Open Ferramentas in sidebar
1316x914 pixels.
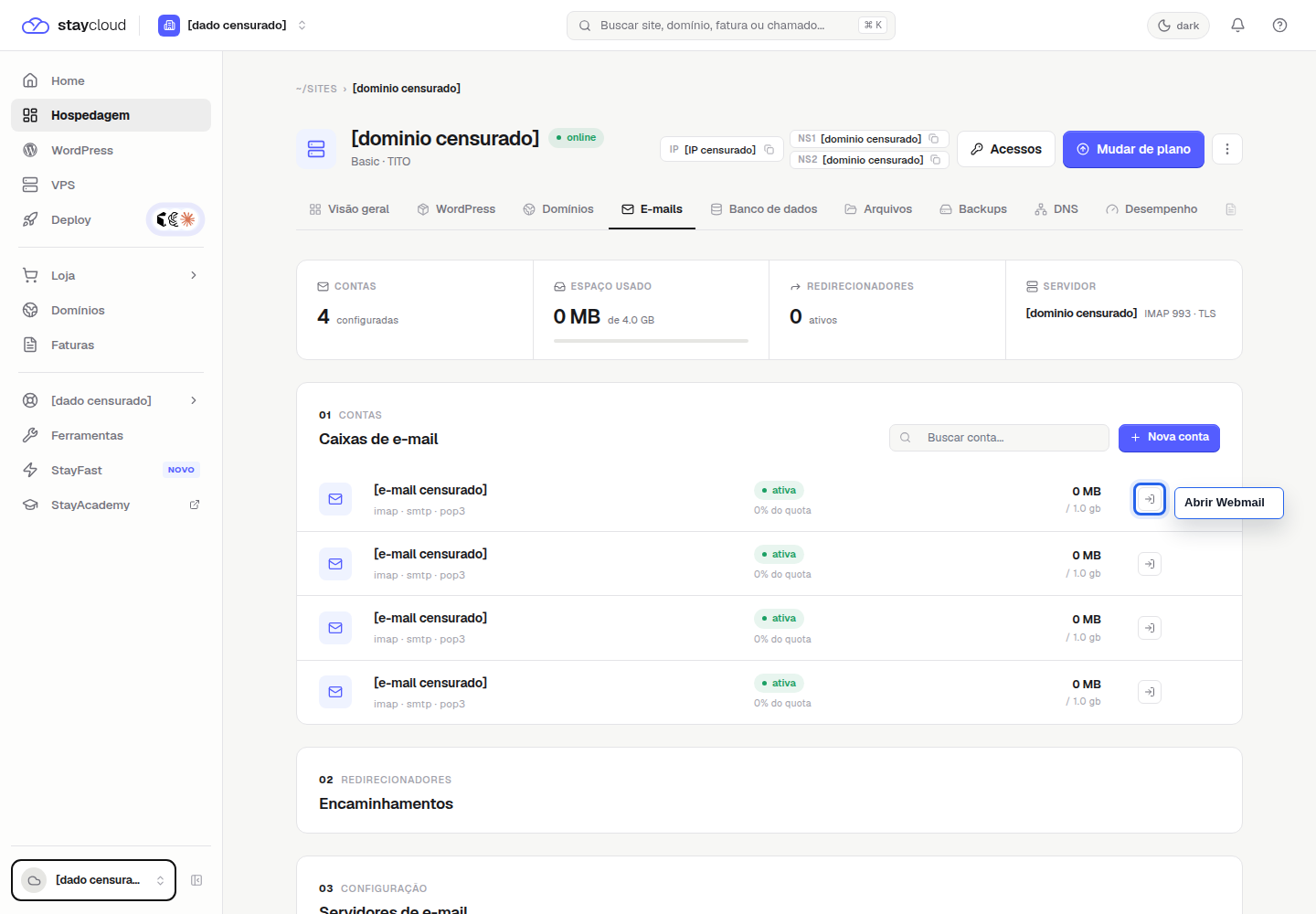pos(111,435)
